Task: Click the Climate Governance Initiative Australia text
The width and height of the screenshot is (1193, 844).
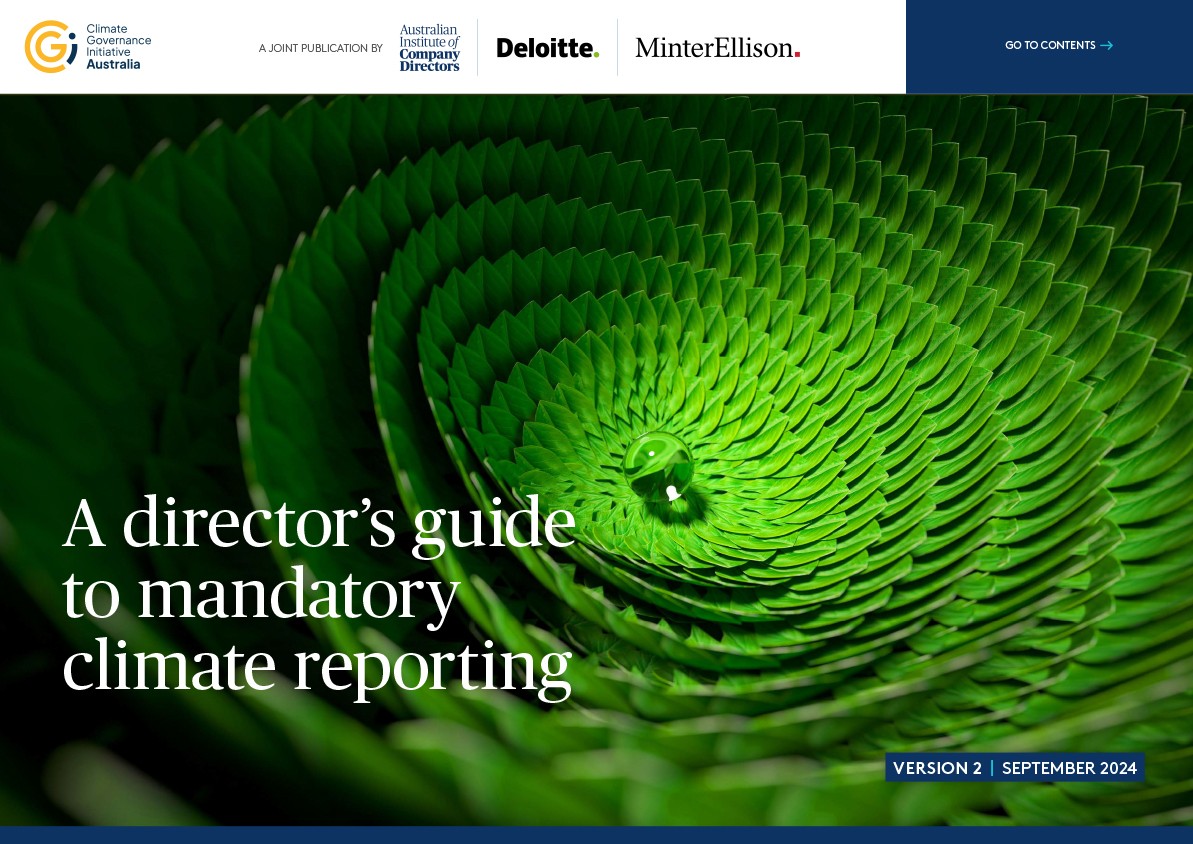Action: coord(118,46)
